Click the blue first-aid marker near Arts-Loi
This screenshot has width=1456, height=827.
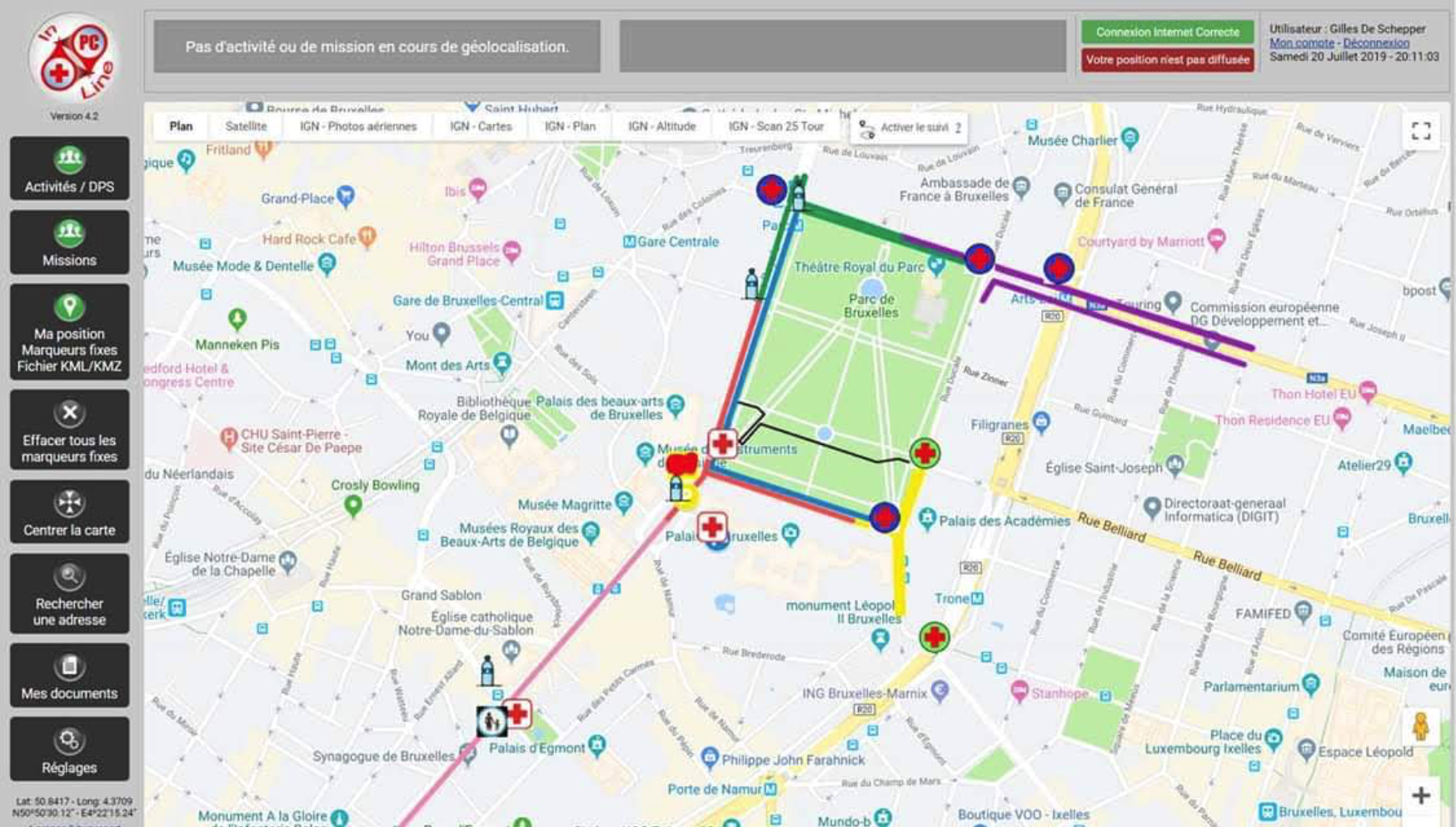pos(1058,268)
